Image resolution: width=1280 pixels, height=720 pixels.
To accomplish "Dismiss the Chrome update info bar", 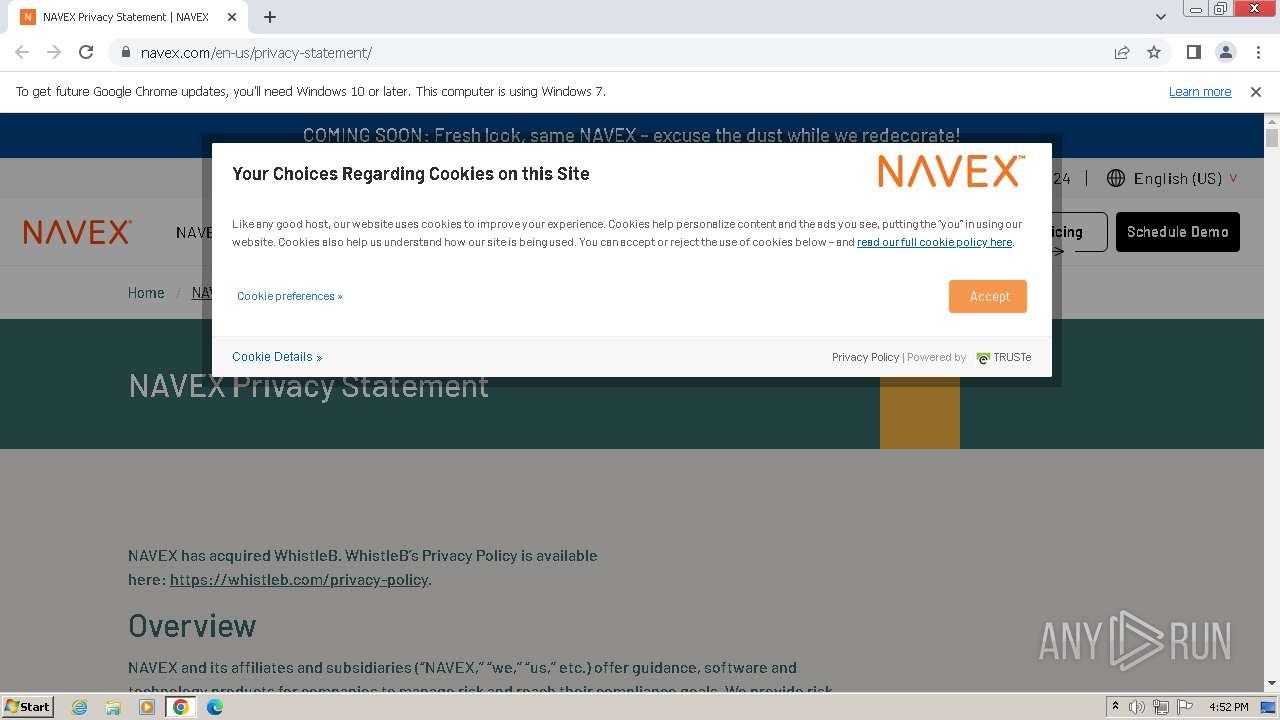I will tap(1256, 92).
